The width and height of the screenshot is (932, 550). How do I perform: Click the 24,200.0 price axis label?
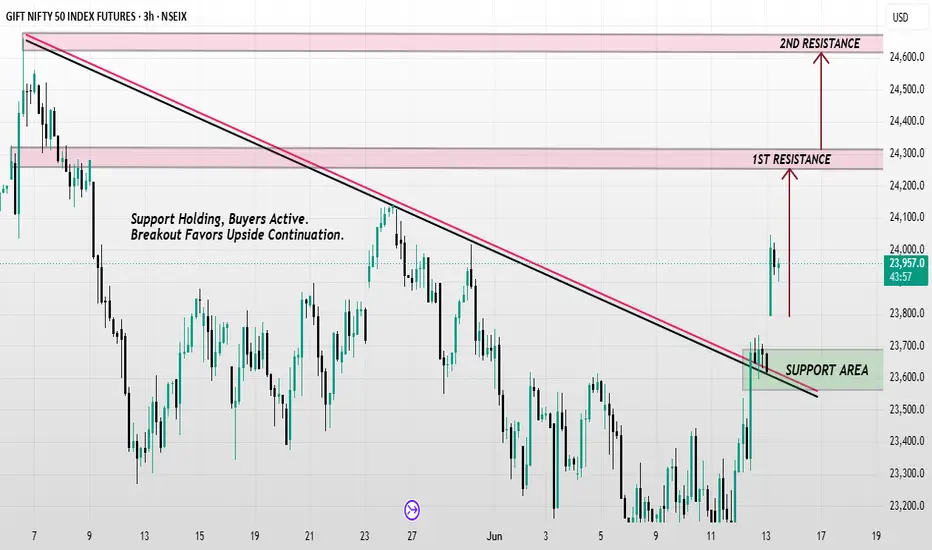pos(907,186)
